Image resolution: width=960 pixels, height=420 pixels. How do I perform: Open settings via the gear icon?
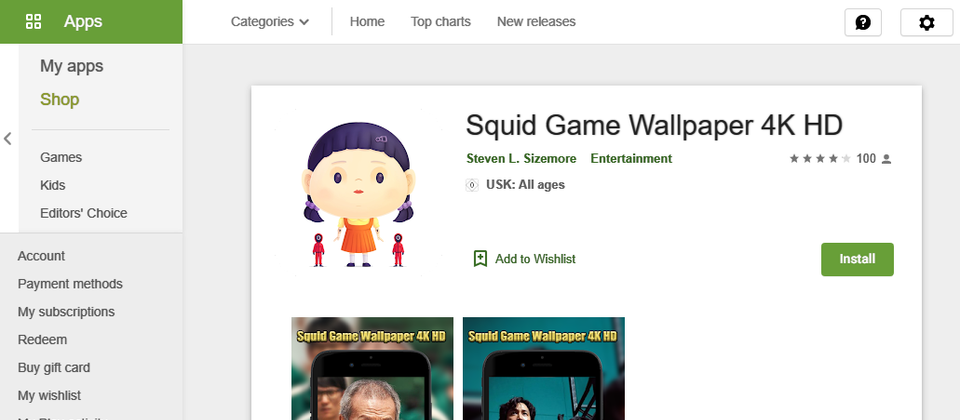926,23
